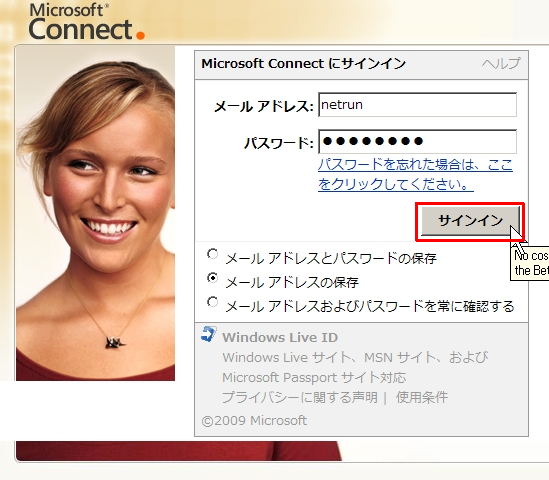Open the ヘルプ link

tap(501, 64)
